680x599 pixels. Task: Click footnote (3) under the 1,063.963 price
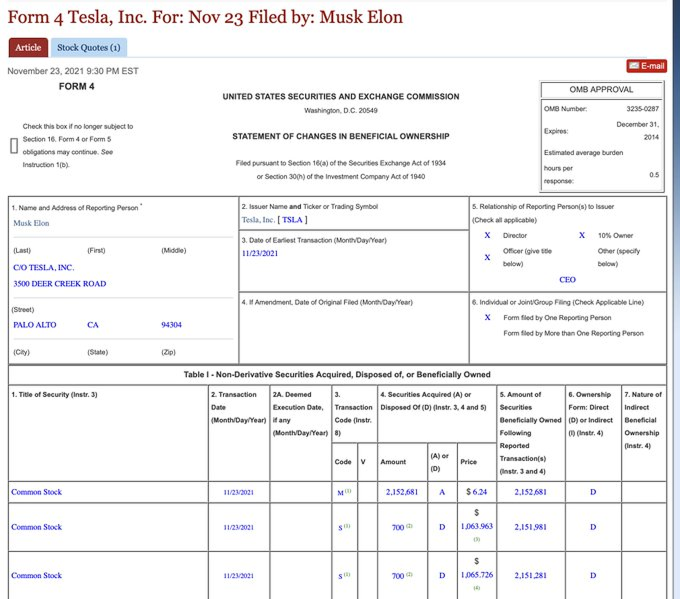(477, 540)
